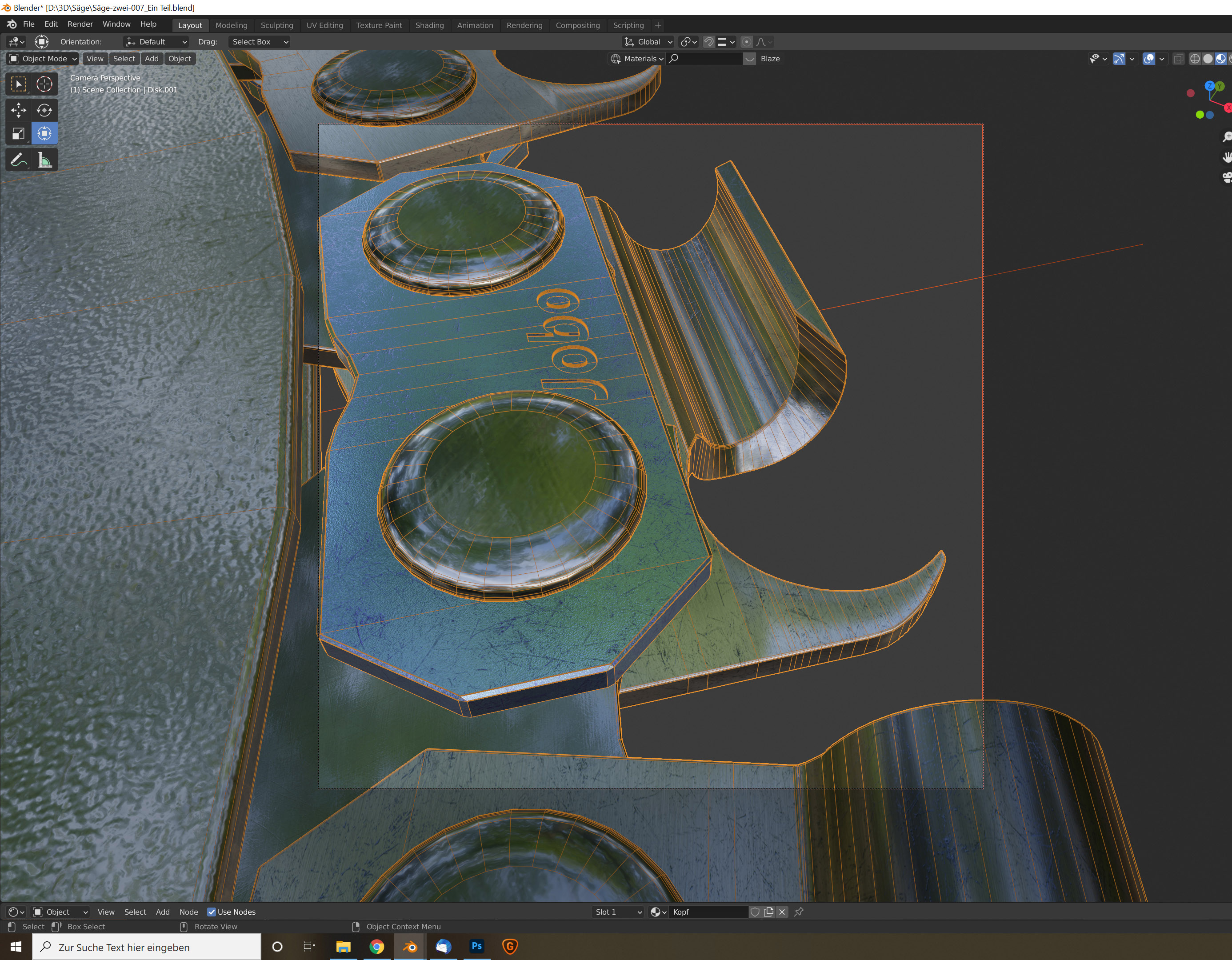Click the Select Box tool icon
Image resolution: width=1232 pixels, height=960 pixels.
point(18,84)
